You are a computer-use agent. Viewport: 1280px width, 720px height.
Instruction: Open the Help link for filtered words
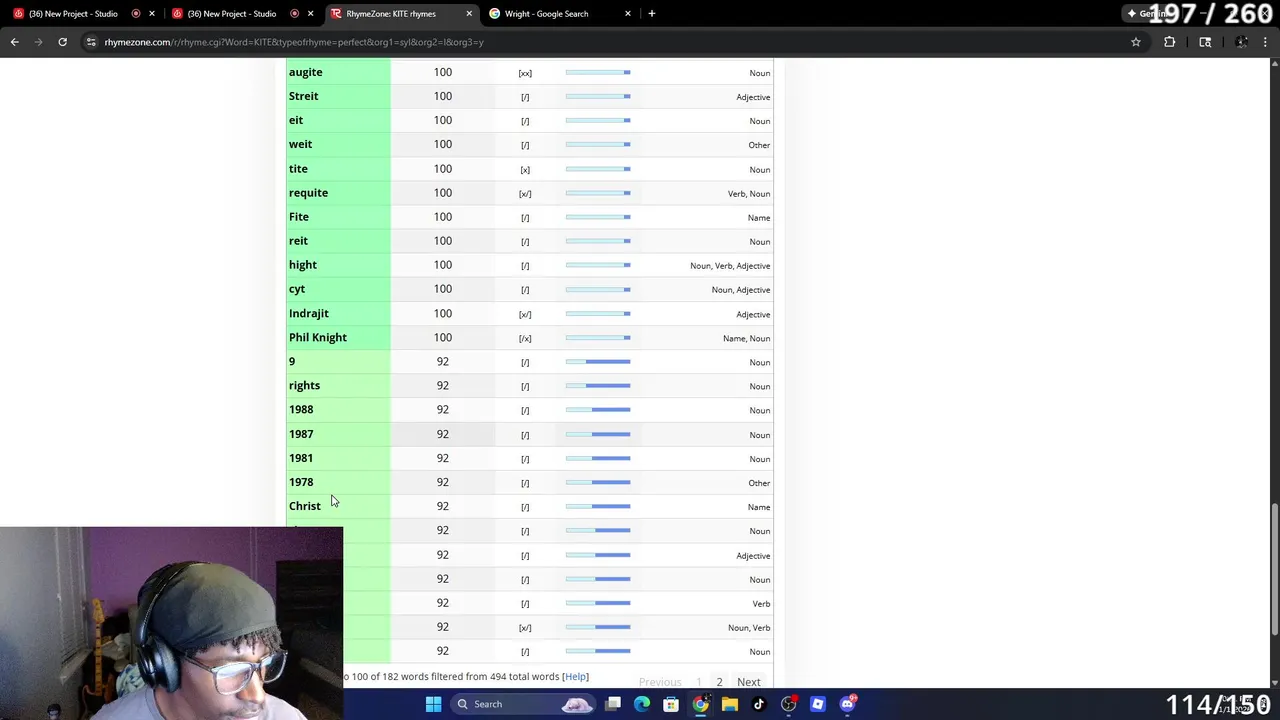pos(575,677)
